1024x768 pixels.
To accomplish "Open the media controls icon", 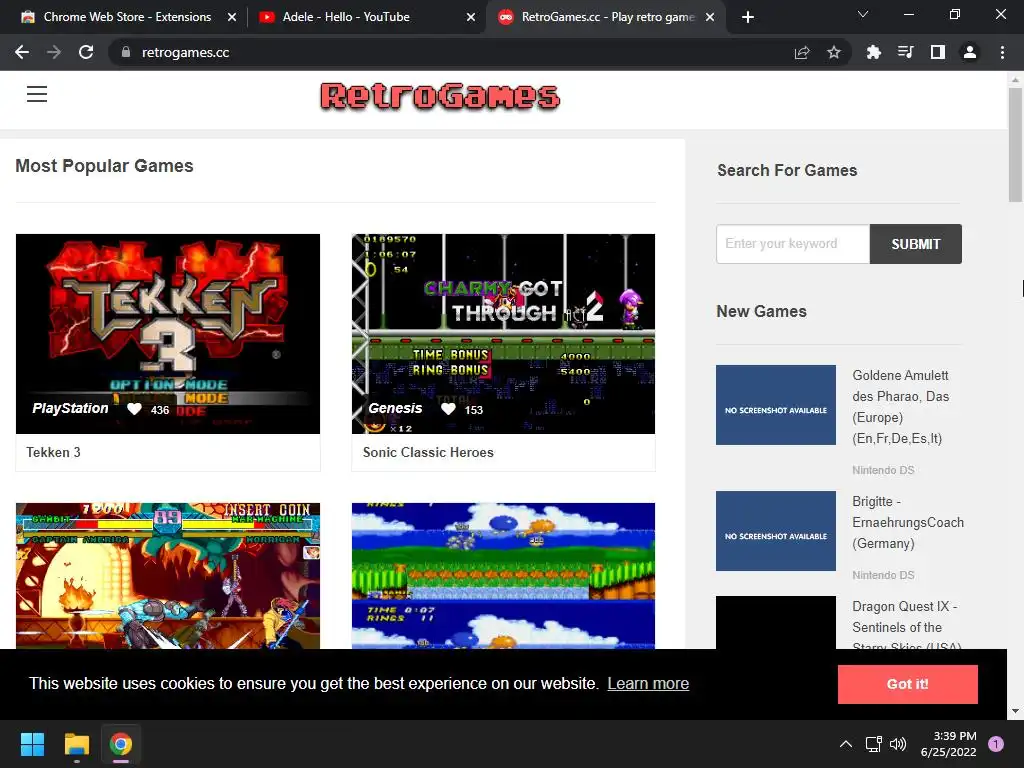I will [906, 52].
